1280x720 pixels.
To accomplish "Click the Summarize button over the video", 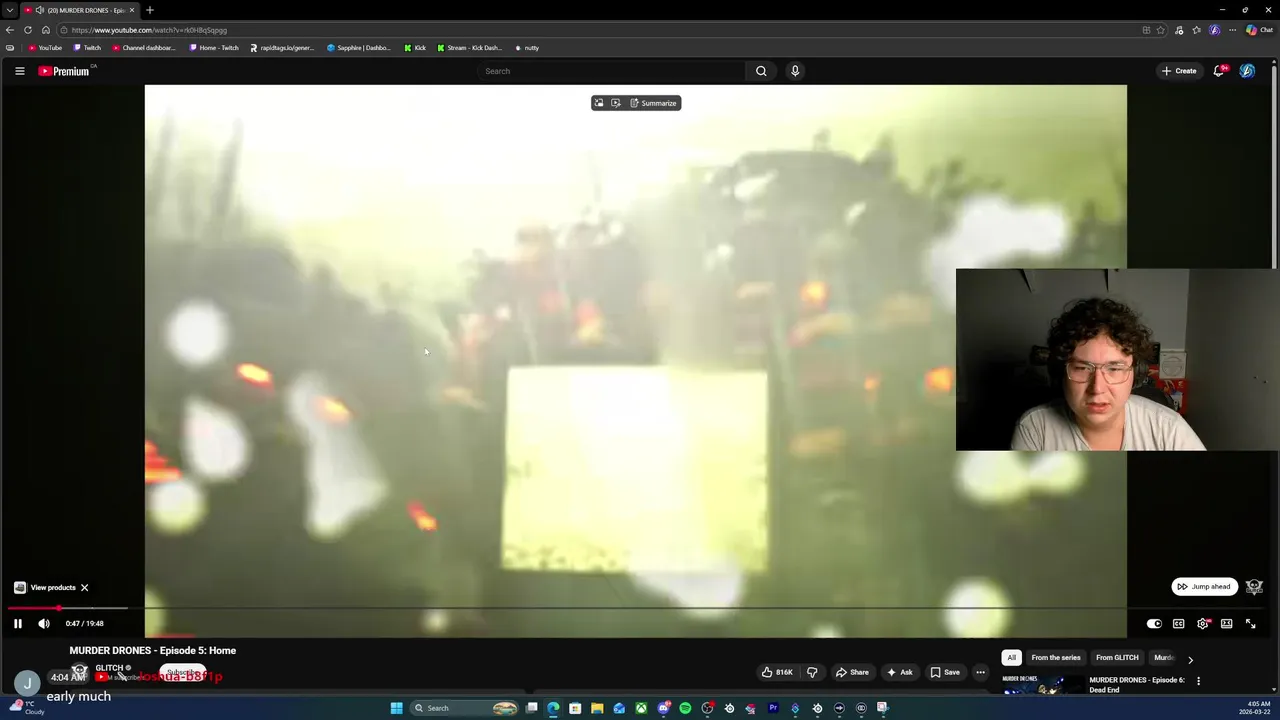I will 653,103.
